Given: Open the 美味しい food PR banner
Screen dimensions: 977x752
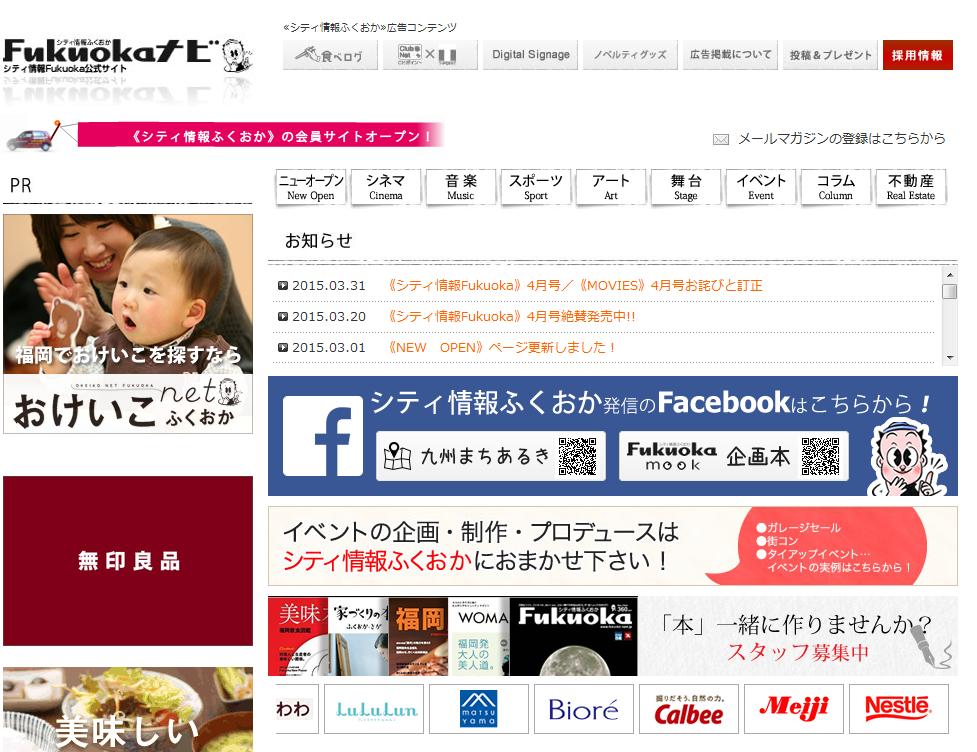Looking at the screenshot, I should point(128,710).
